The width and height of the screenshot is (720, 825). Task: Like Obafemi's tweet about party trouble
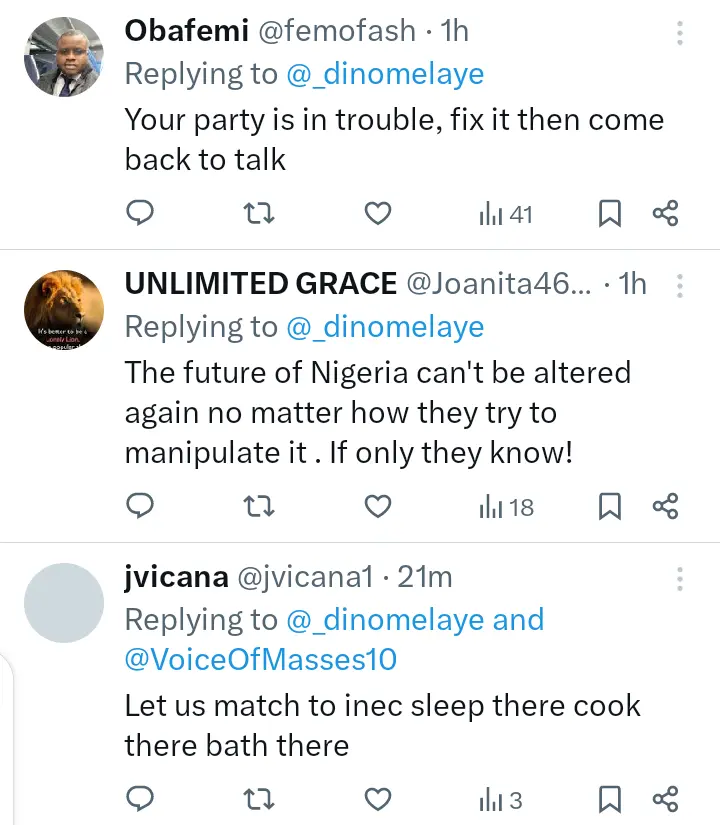pos(377,213)
